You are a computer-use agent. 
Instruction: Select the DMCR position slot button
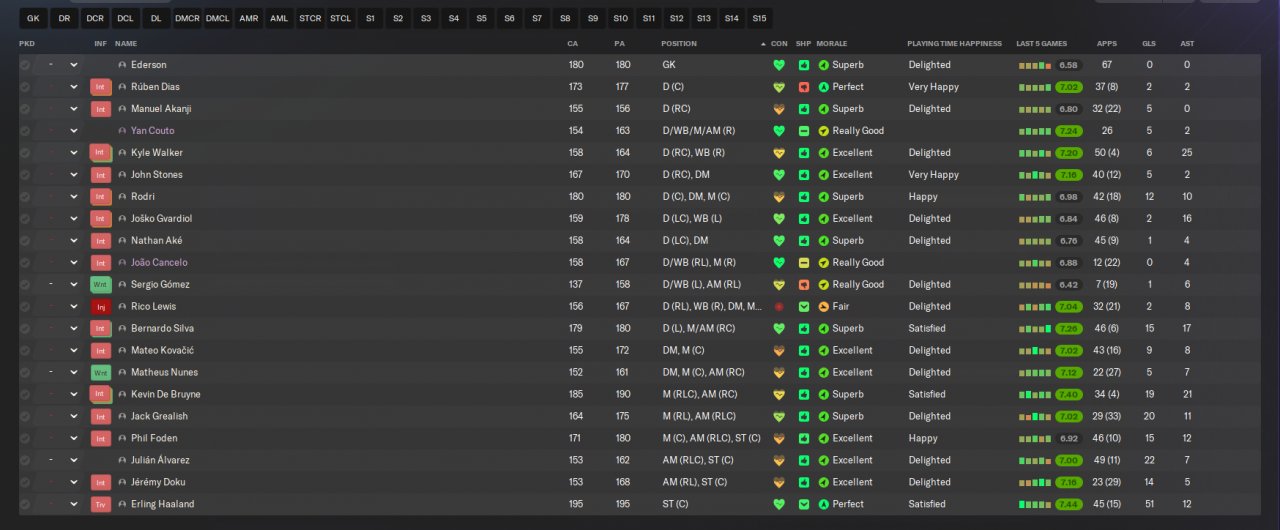tap(187, 18)
